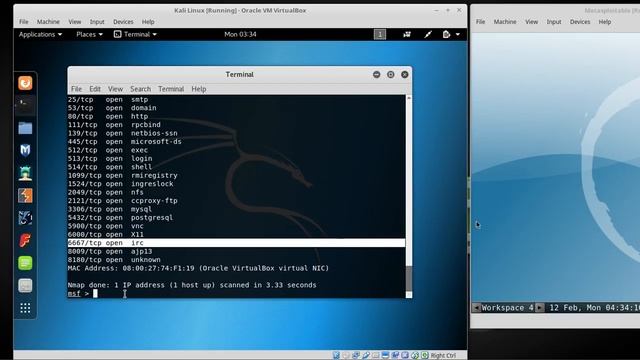This screenshot has height=360, width=640.
Task: Expand the Places menu
Action: tap(89, 34)
